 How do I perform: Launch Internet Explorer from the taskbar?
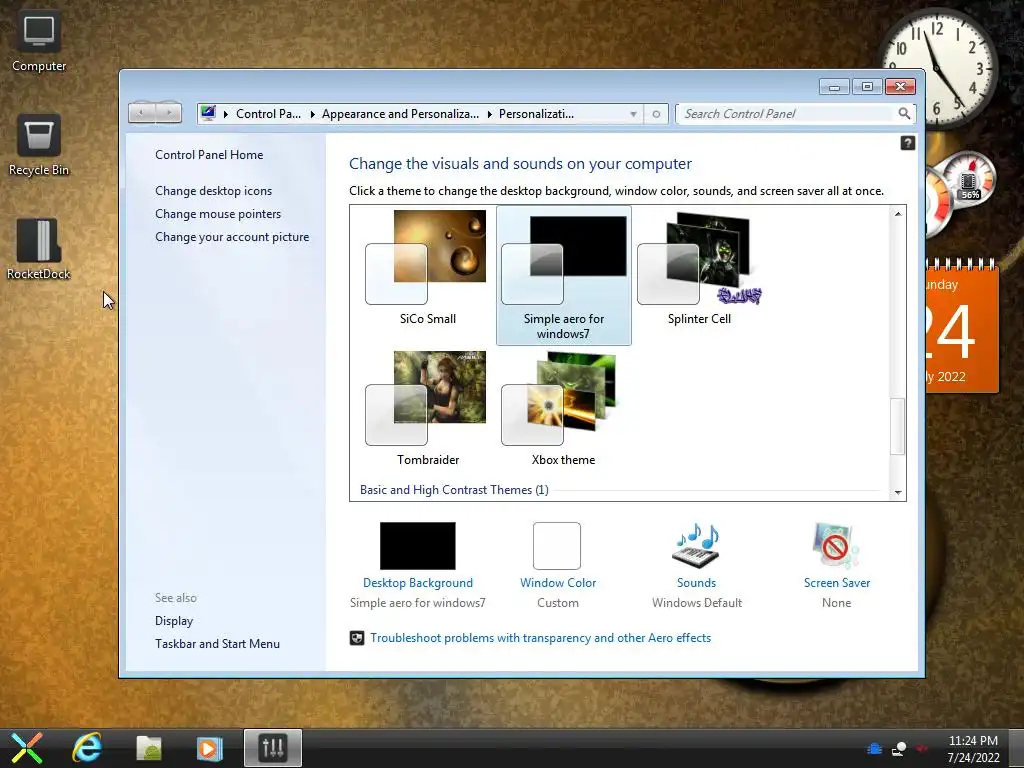[x=87, y=748]
